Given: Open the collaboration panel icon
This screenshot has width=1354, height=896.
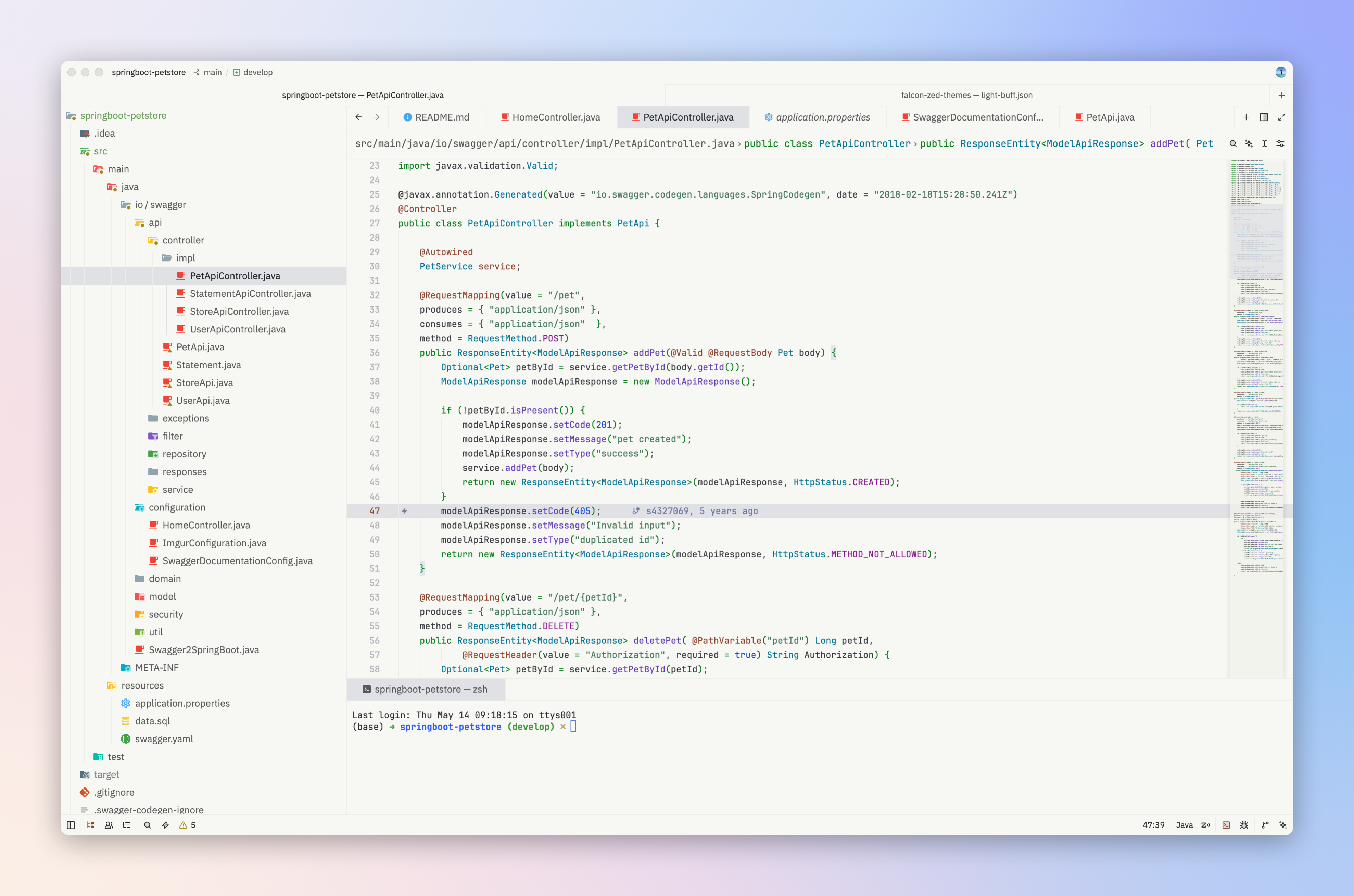Looking at the screenshot, I should 109,825.
